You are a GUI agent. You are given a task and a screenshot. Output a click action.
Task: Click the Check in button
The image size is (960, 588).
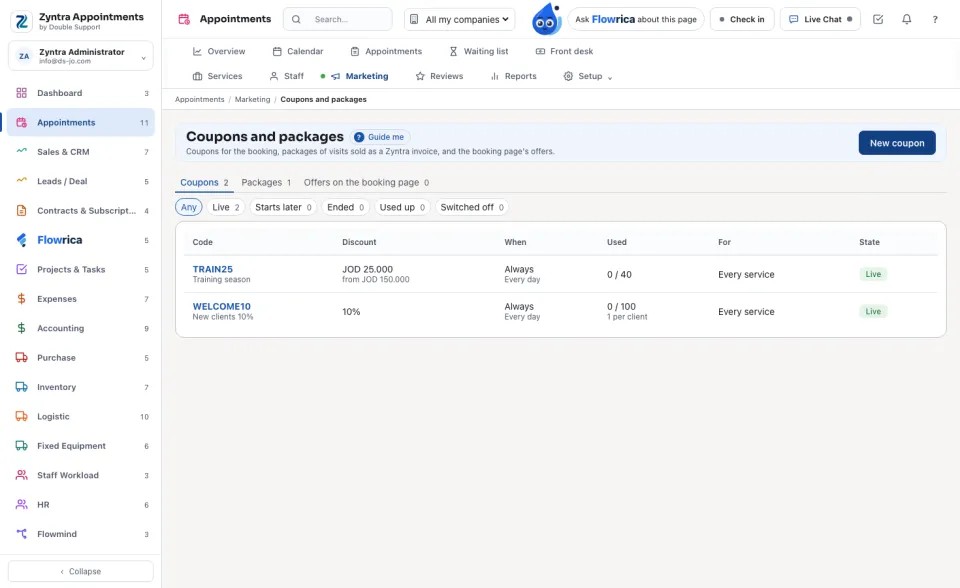pos(742,20)
